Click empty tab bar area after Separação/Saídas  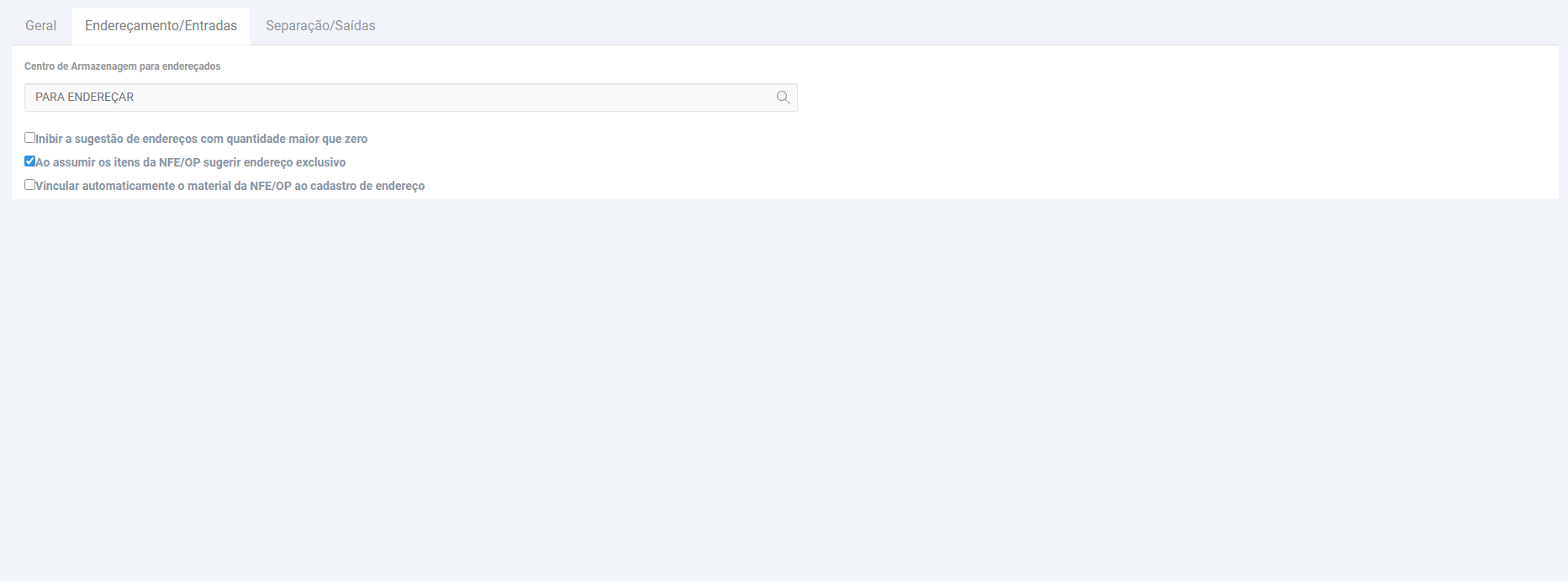pos(967,26)
